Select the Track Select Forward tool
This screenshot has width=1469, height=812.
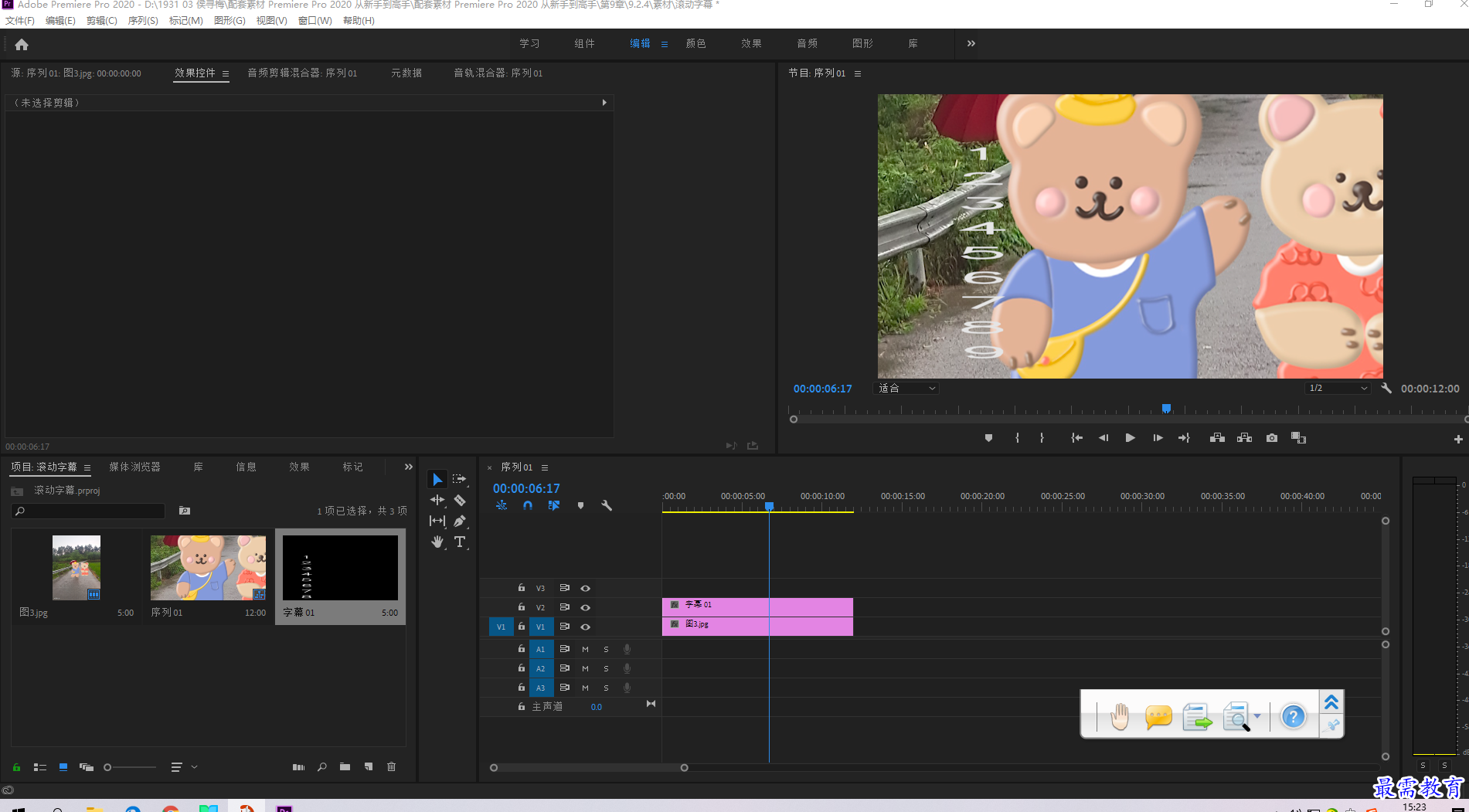tap(460, 480)
